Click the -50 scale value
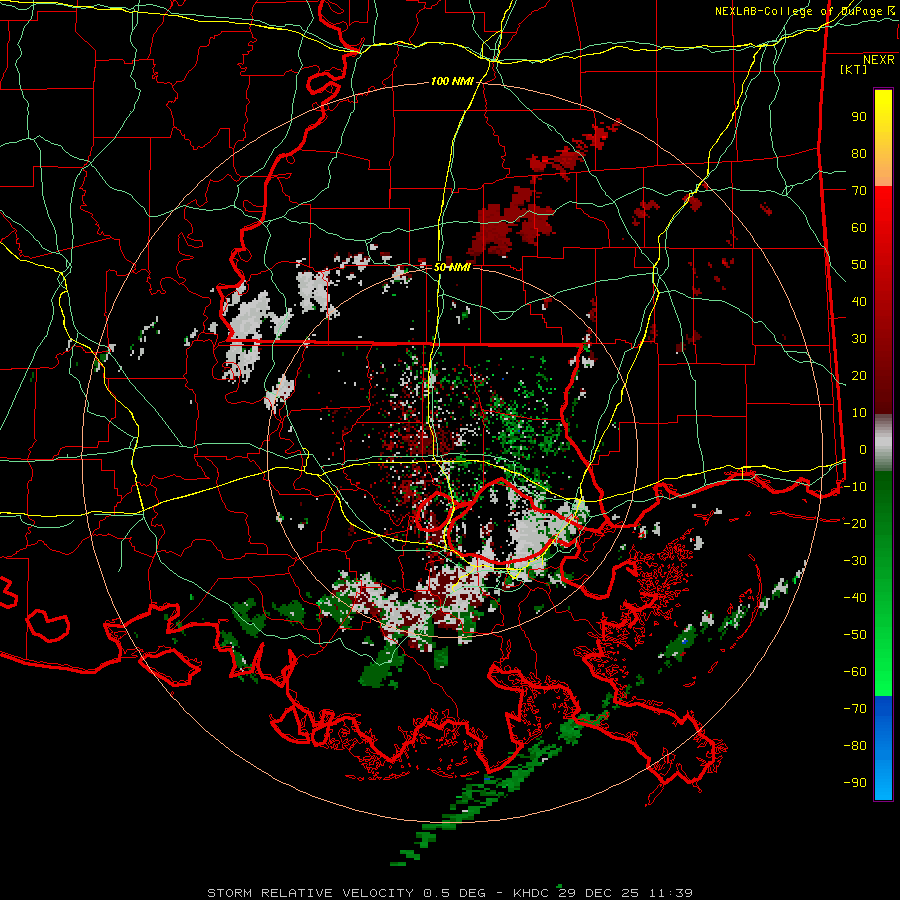The height and width of the screenshot is (900, 900). (855, 635)
